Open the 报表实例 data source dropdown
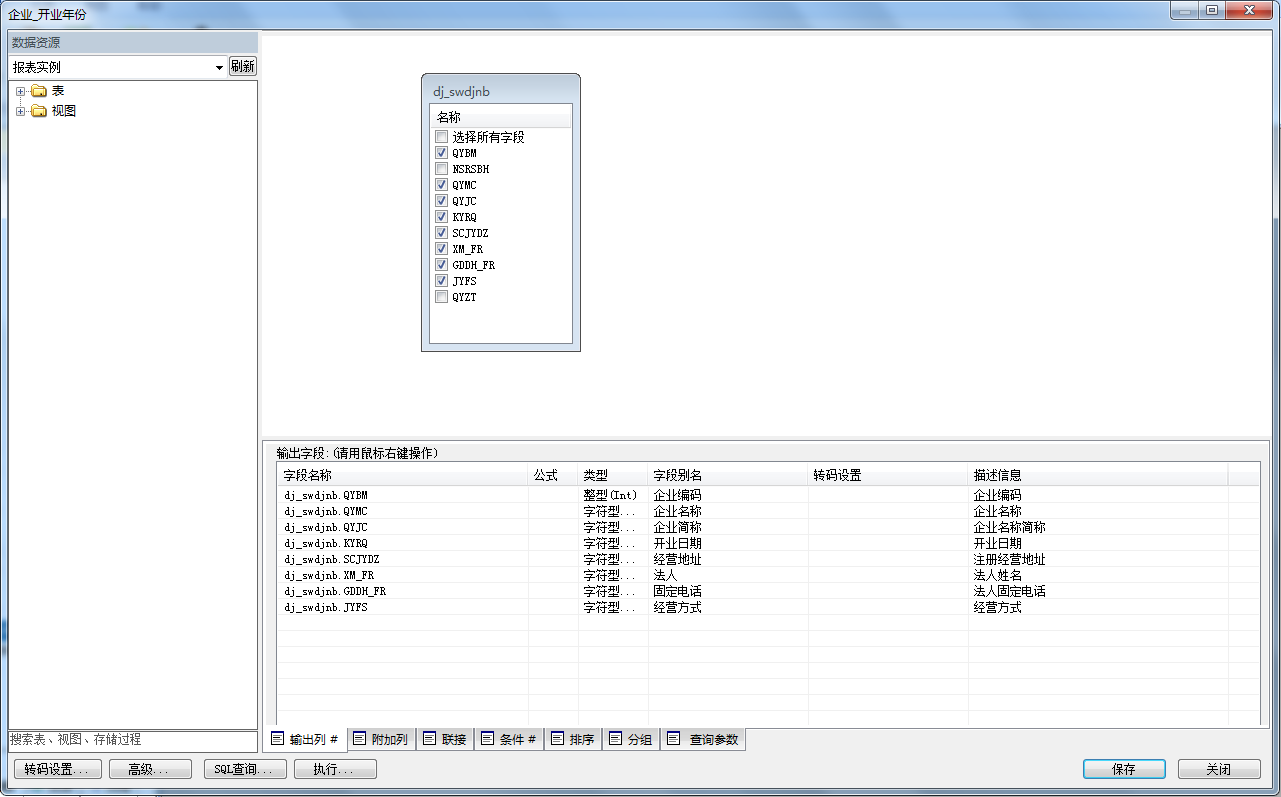The width and height of the screenshot is (1281, 797). pyautogui.click(x=219, y=67)
